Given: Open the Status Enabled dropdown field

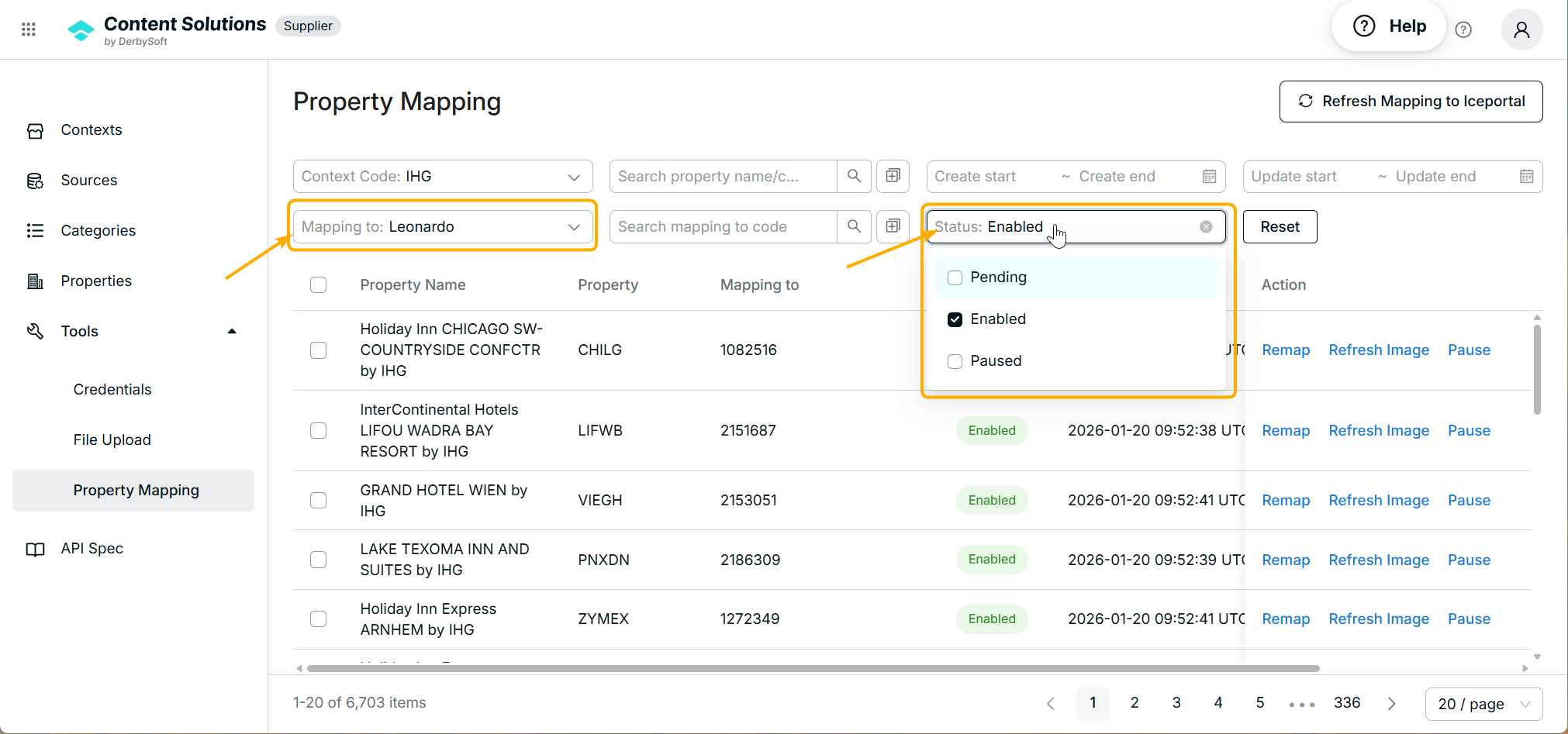Looking at the screenshot, I should pos(1076,226).
